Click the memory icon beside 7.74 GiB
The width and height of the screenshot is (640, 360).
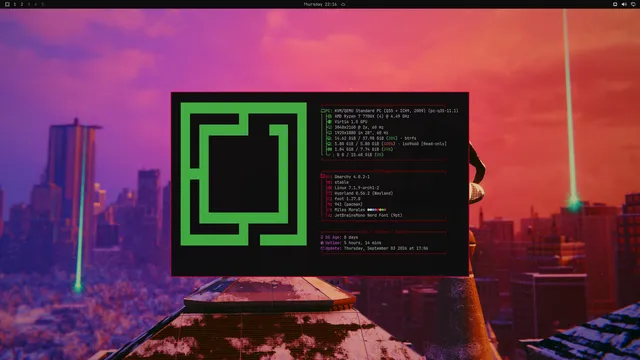tap(329, 149)
